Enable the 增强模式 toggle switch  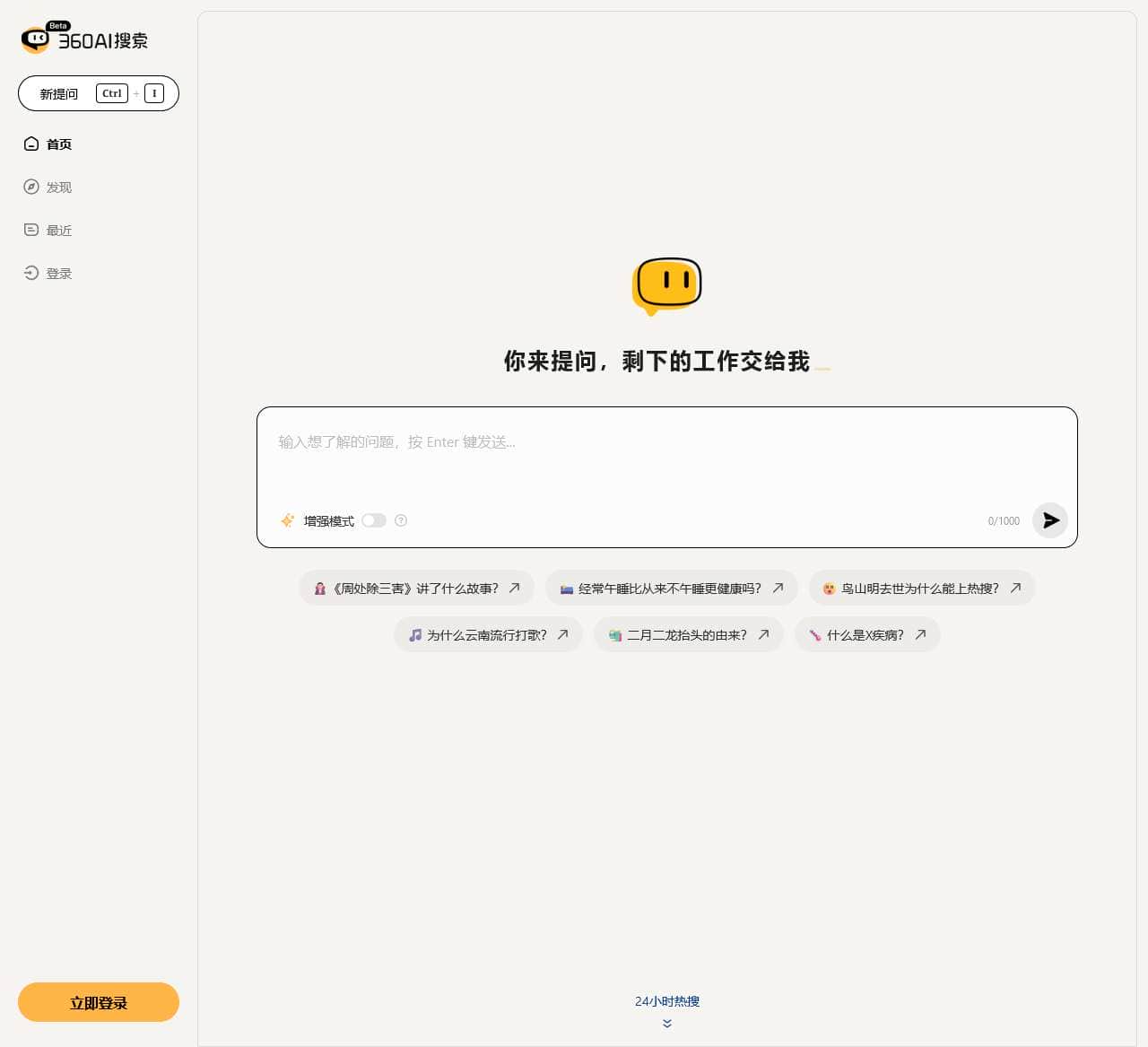pos(374,520)
